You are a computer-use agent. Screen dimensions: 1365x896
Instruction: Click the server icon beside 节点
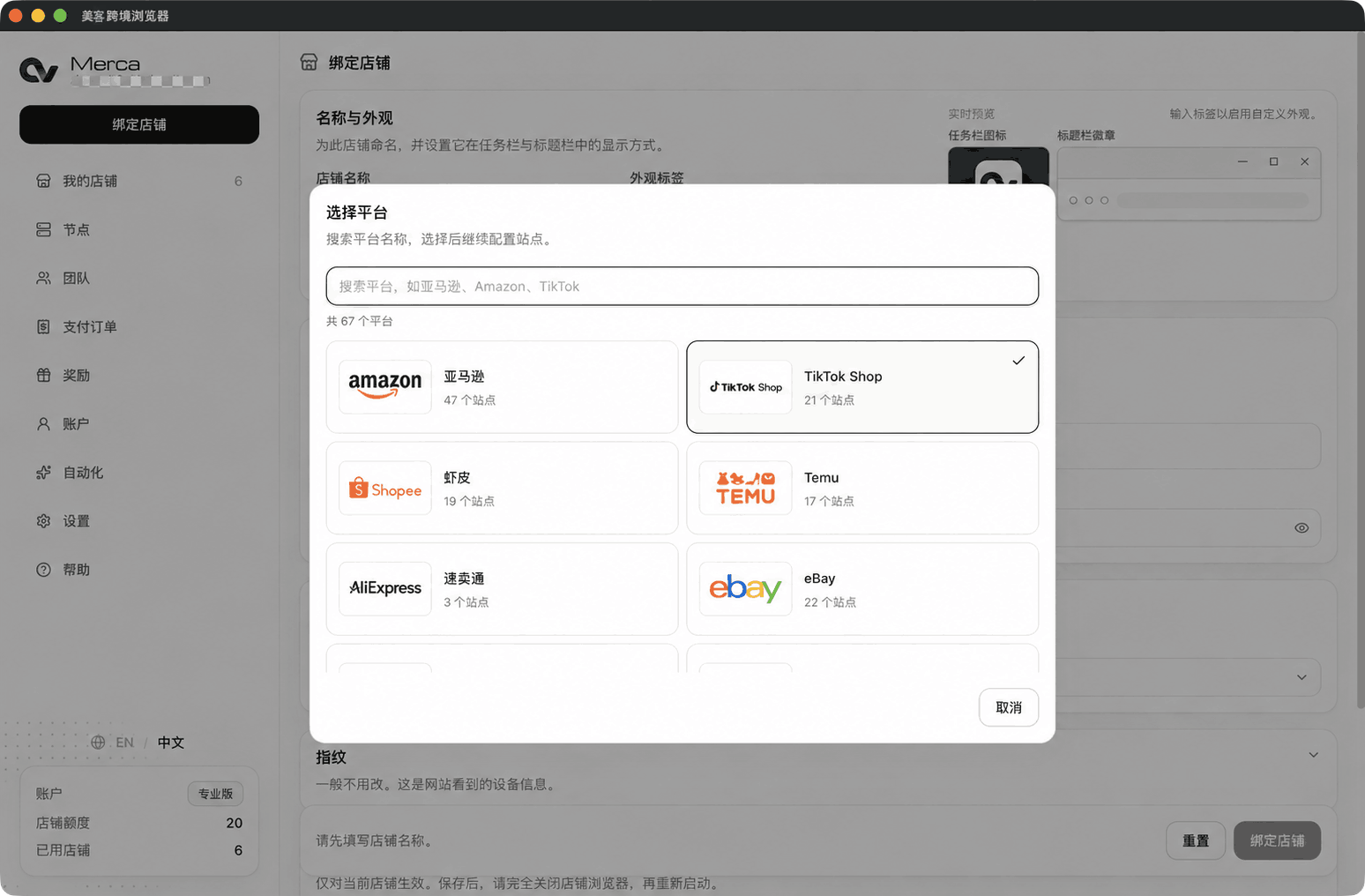43,229
